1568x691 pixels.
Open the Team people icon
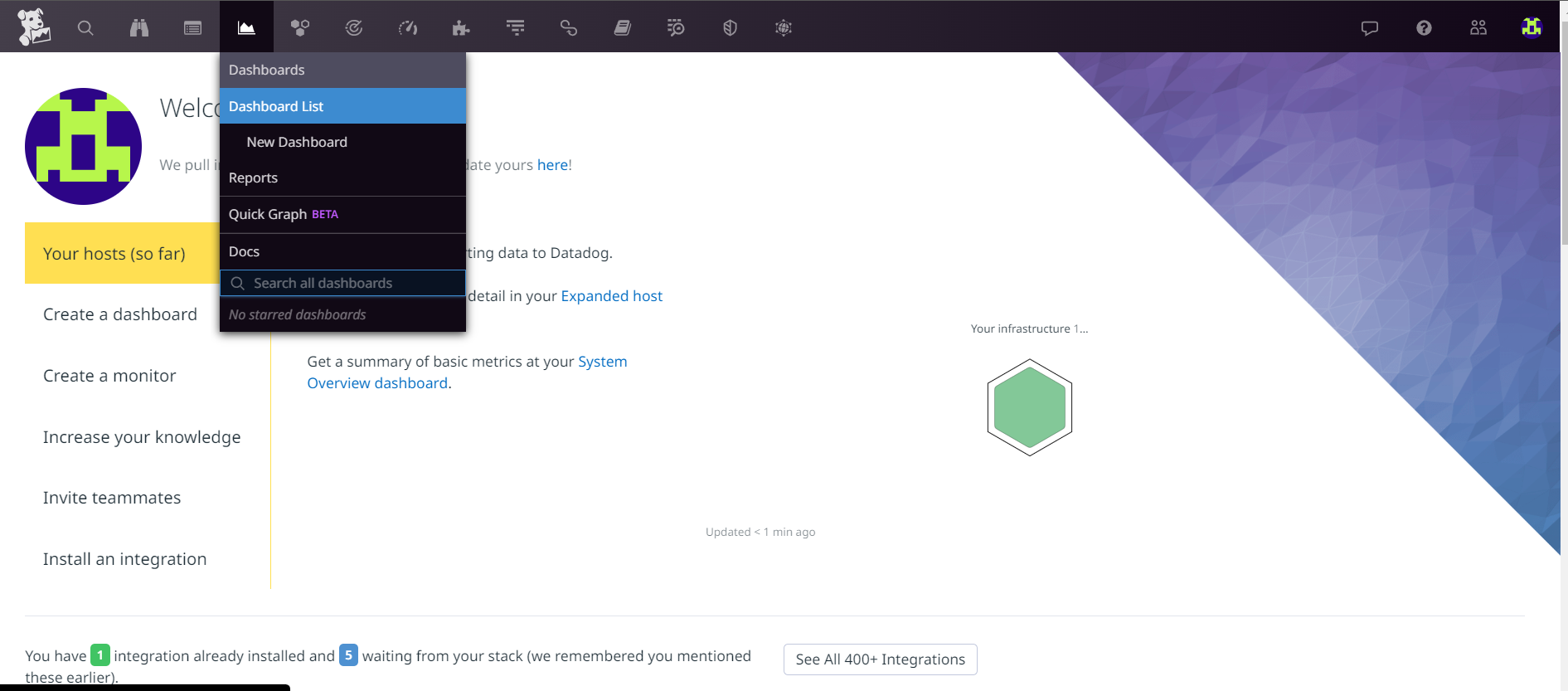point(1478,28)
